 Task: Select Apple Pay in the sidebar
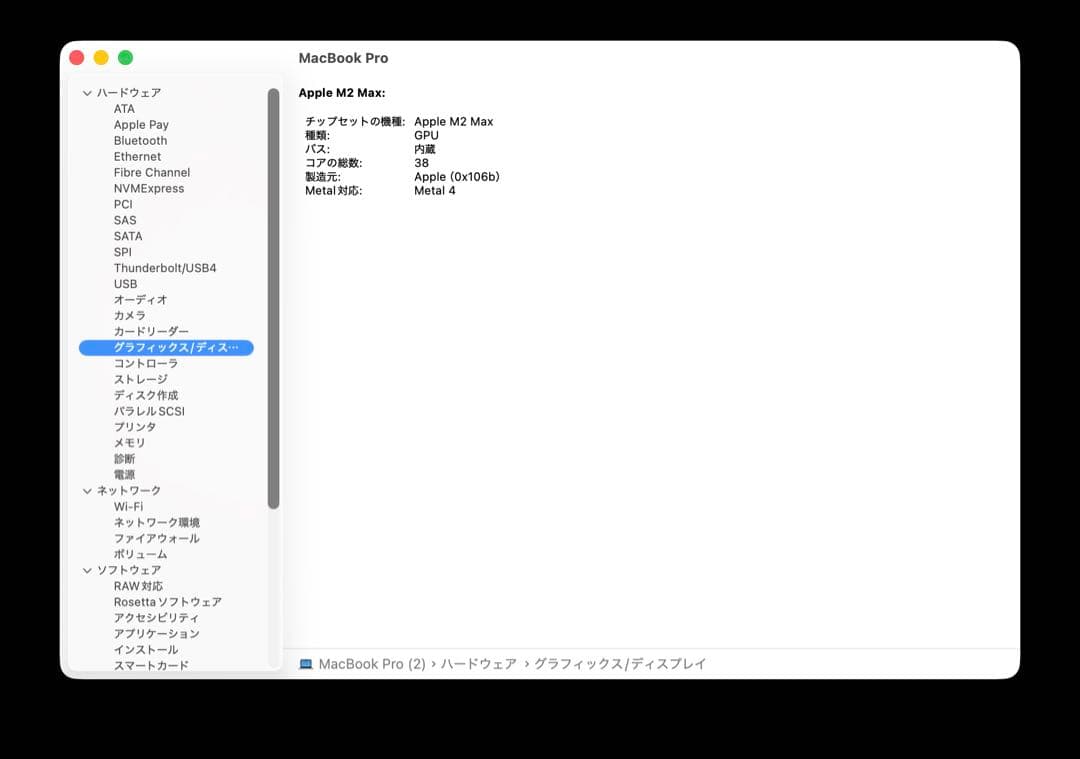[x=139, y=124]
